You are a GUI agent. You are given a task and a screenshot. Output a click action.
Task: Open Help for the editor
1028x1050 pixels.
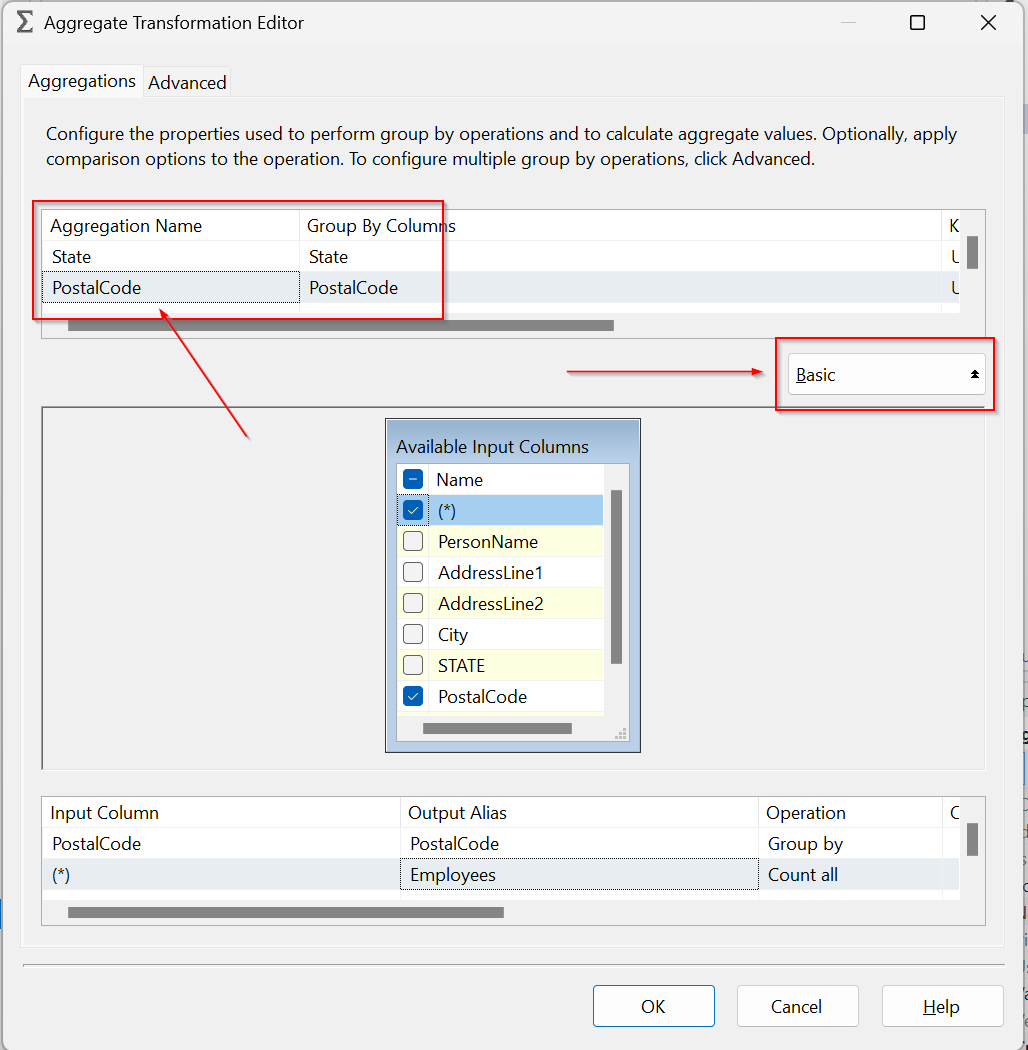coord(942,1006)
